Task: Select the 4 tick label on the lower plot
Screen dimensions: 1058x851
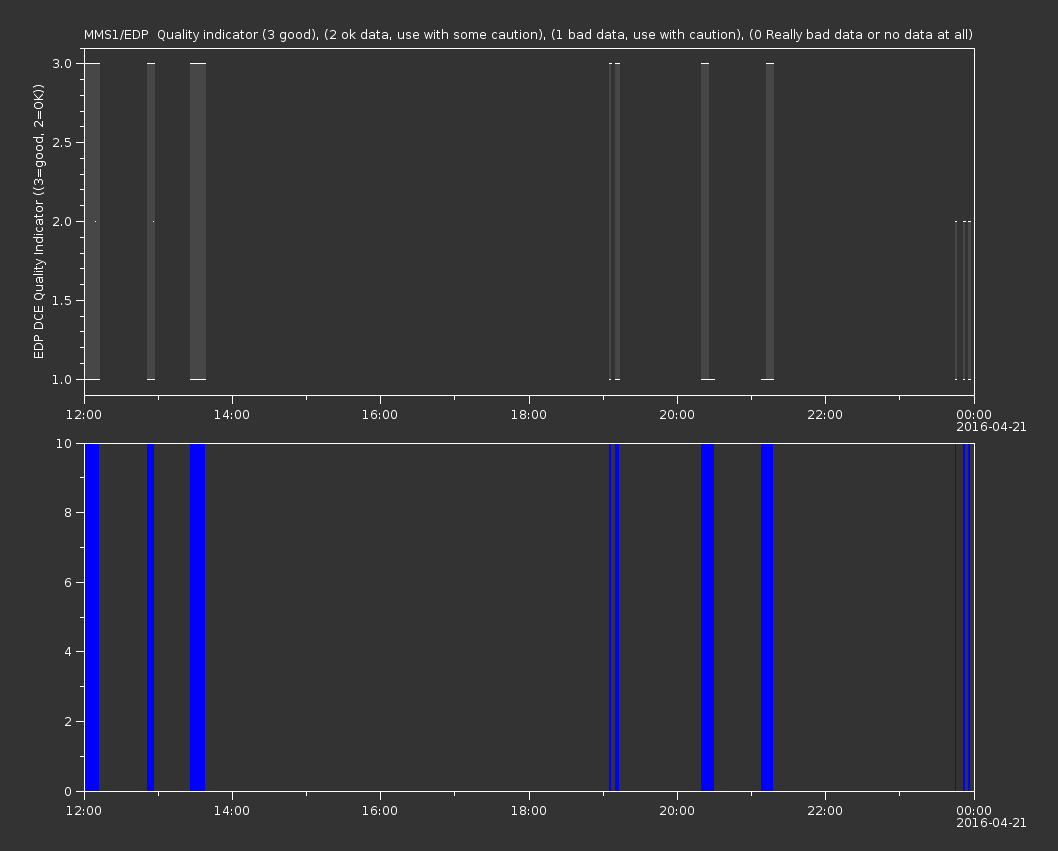Action: (x=68, y=652)
